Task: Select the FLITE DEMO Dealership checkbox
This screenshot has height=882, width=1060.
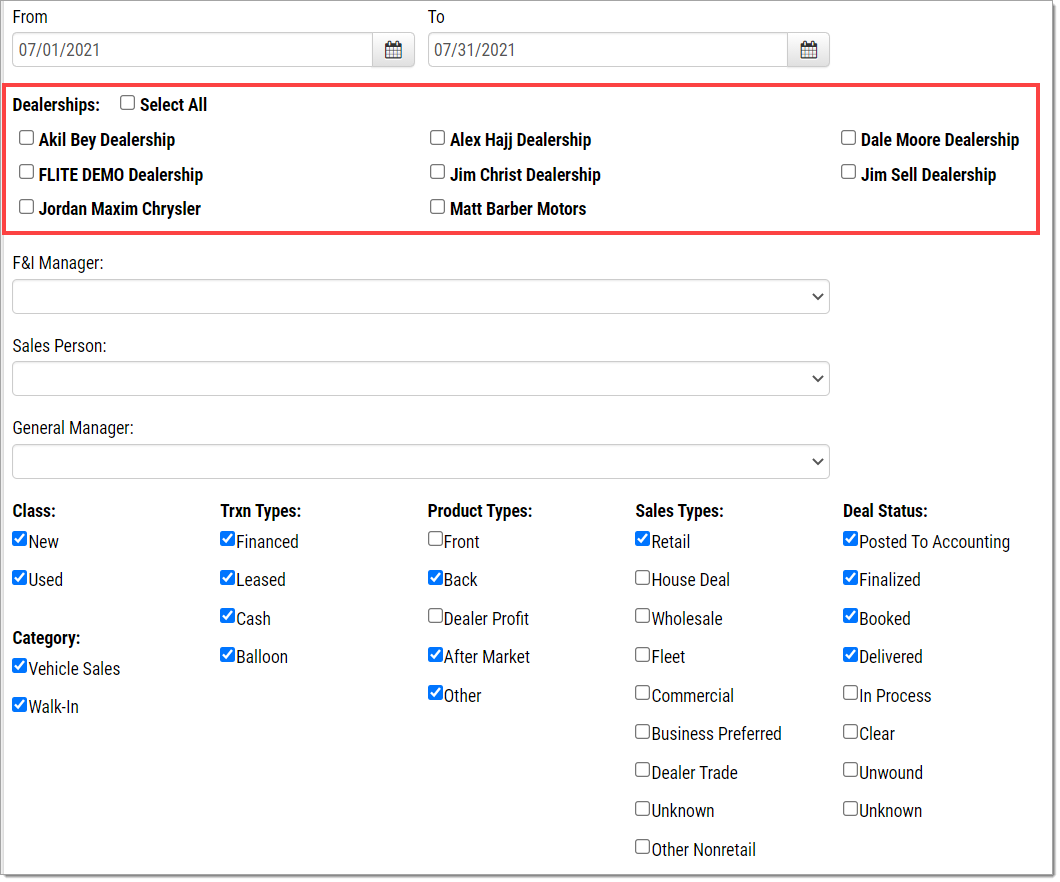Action: [x=26, y=172]
